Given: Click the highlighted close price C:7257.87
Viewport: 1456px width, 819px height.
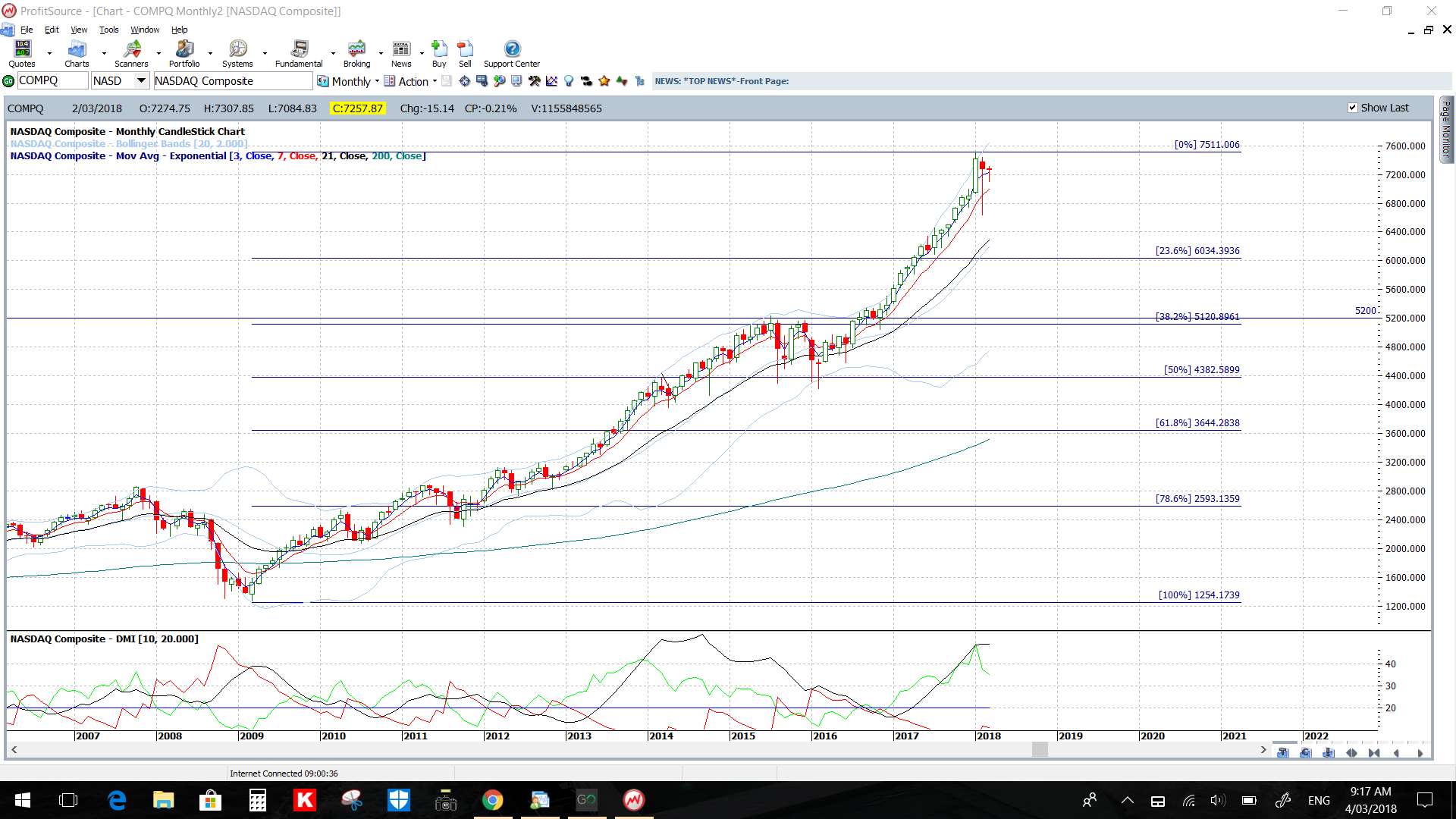Looking at the screenshot, I should (358, 108).
